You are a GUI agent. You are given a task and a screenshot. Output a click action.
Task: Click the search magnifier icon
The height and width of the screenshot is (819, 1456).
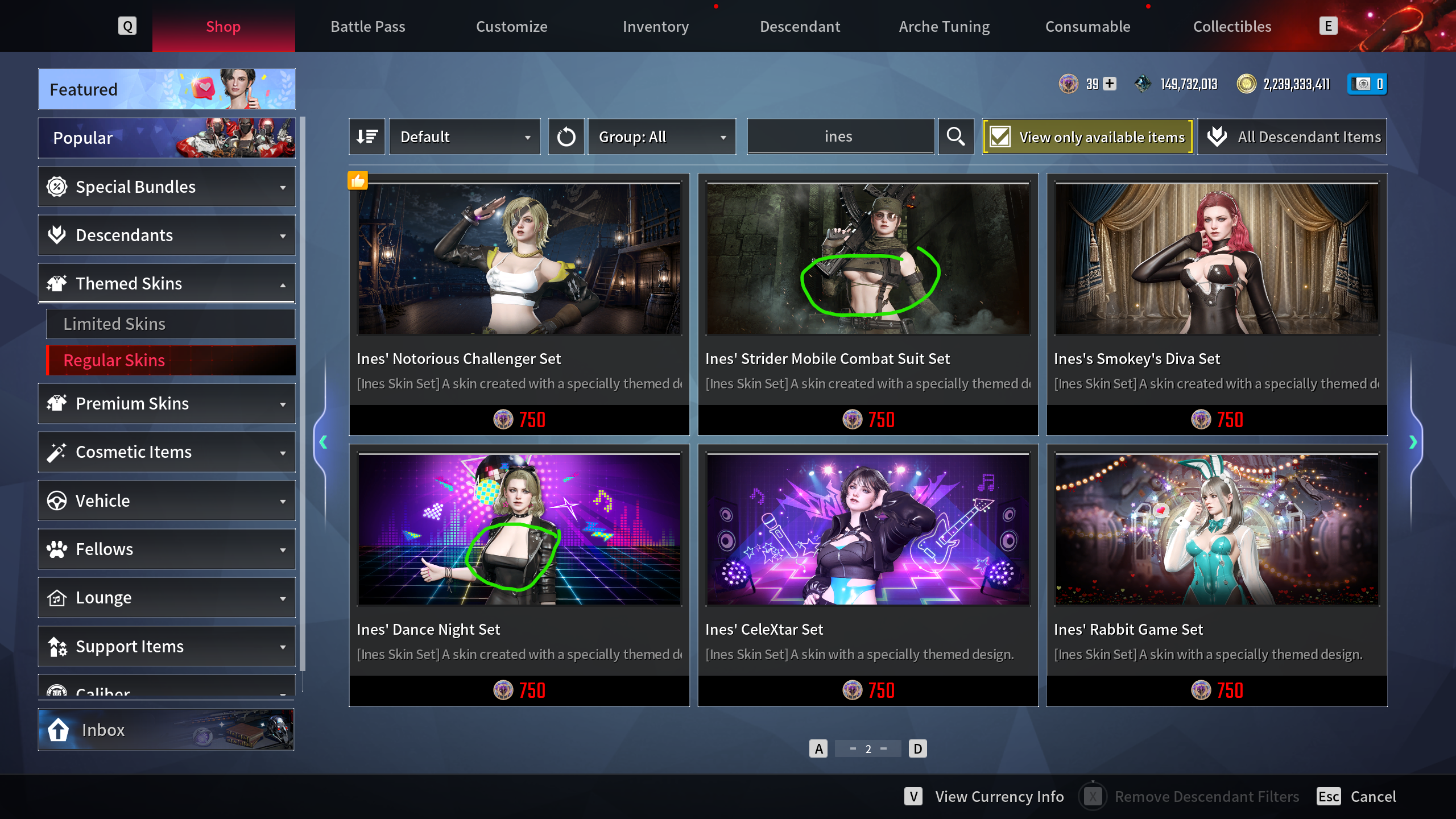point(956,136)
